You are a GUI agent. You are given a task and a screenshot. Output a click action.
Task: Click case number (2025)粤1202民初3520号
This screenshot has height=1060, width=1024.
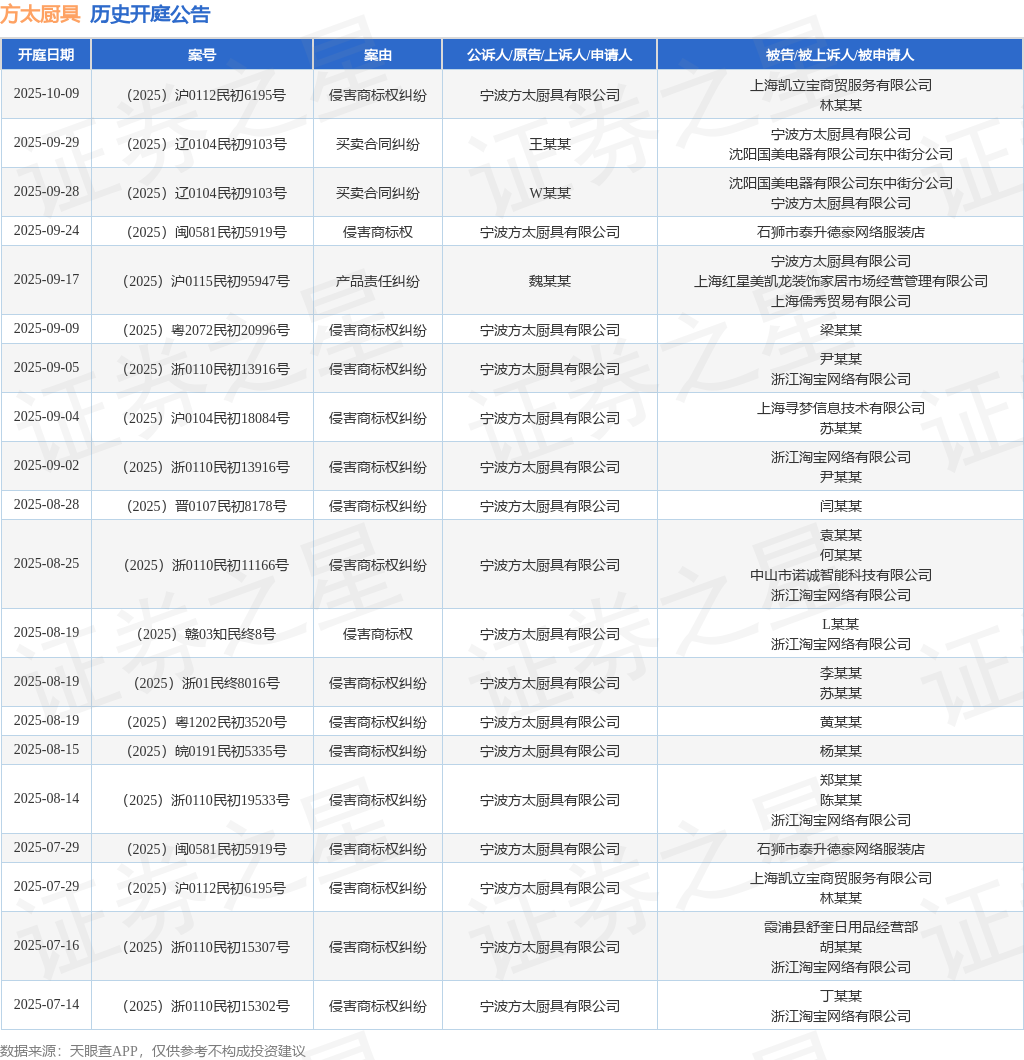coord(205,723)
